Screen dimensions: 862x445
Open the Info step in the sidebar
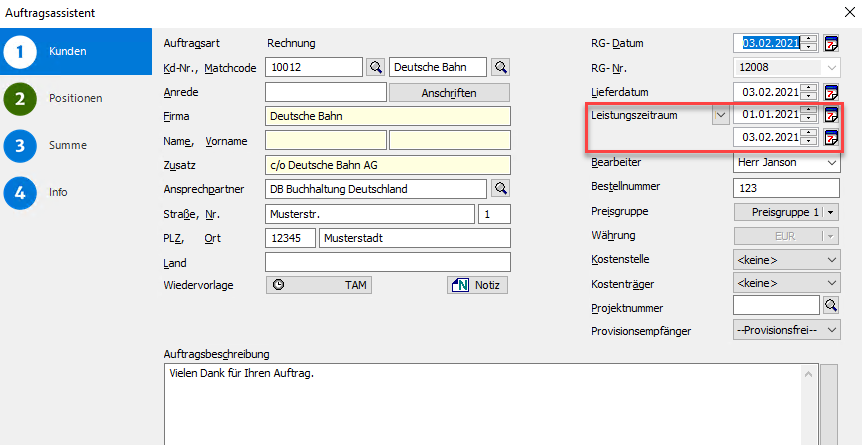click(x=57, y=192)
